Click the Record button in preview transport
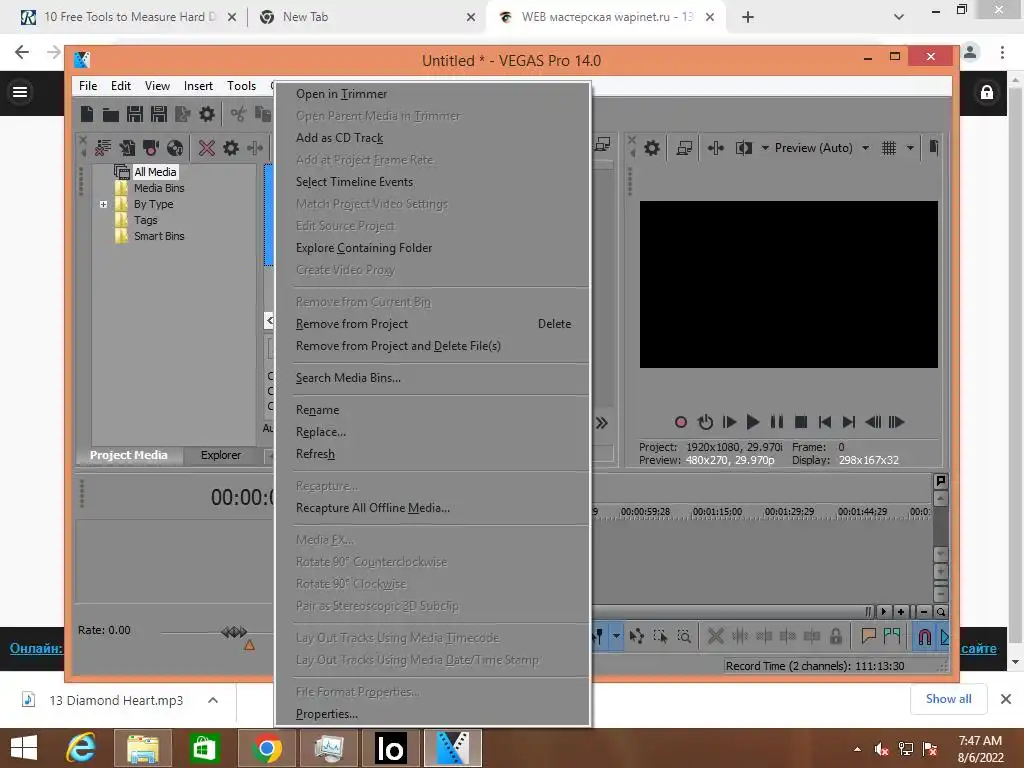Image resolution: width=1024 pixels, height=768 pixels. [x=680, y=423]
